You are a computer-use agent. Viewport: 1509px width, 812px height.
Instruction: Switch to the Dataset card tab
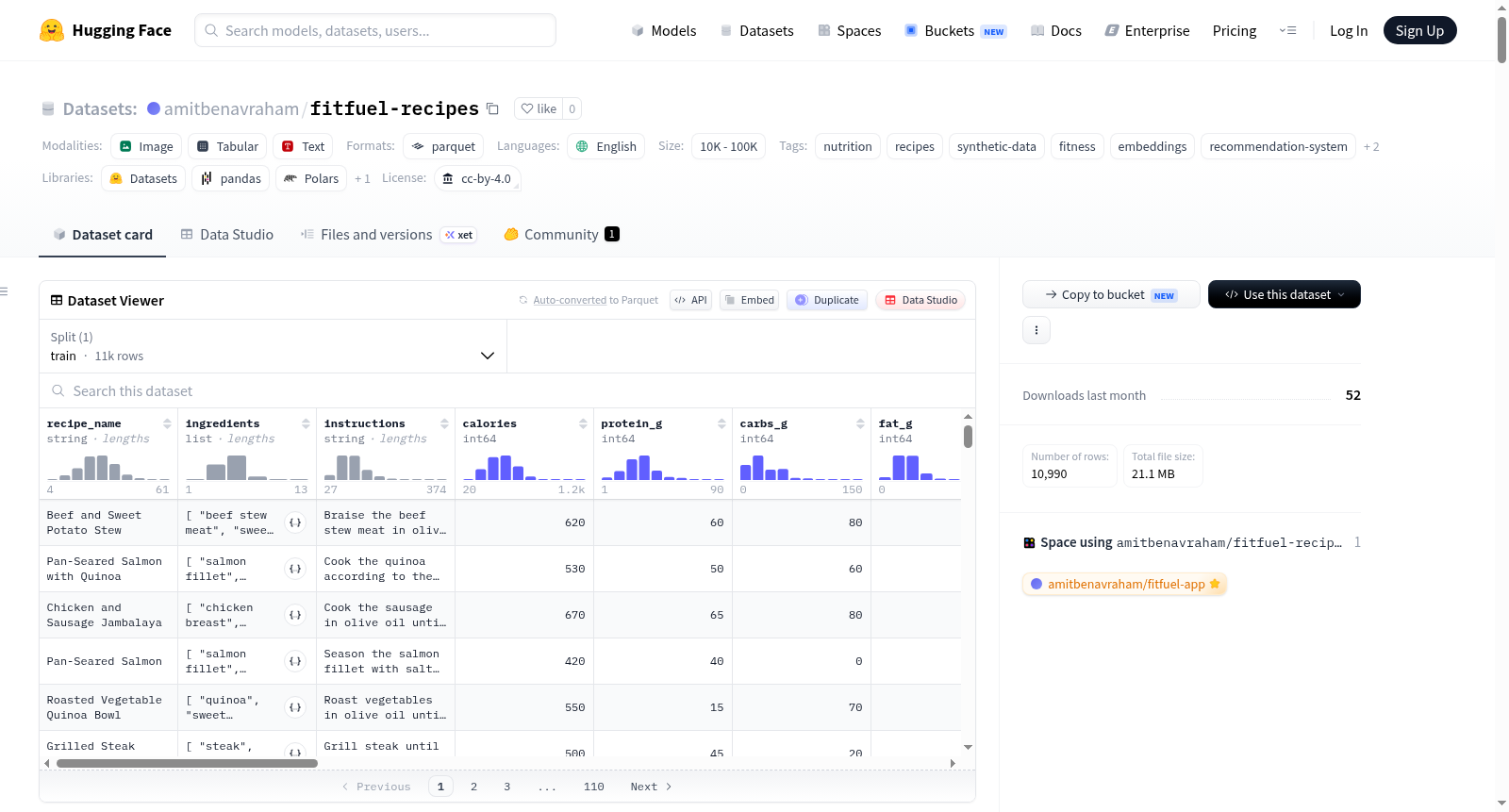point(103,235)
